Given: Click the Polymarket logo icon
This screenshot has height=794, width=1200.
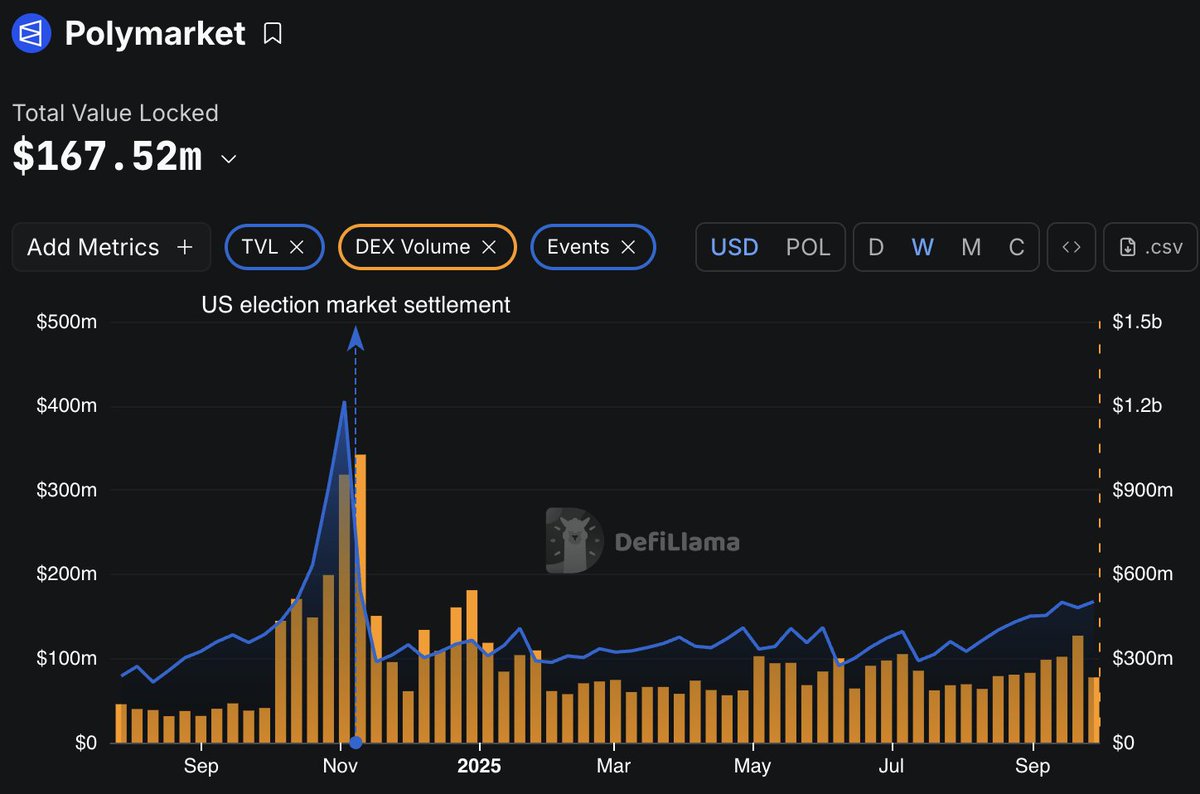Looking at the screenshot, I should click(x=32, y=33).
